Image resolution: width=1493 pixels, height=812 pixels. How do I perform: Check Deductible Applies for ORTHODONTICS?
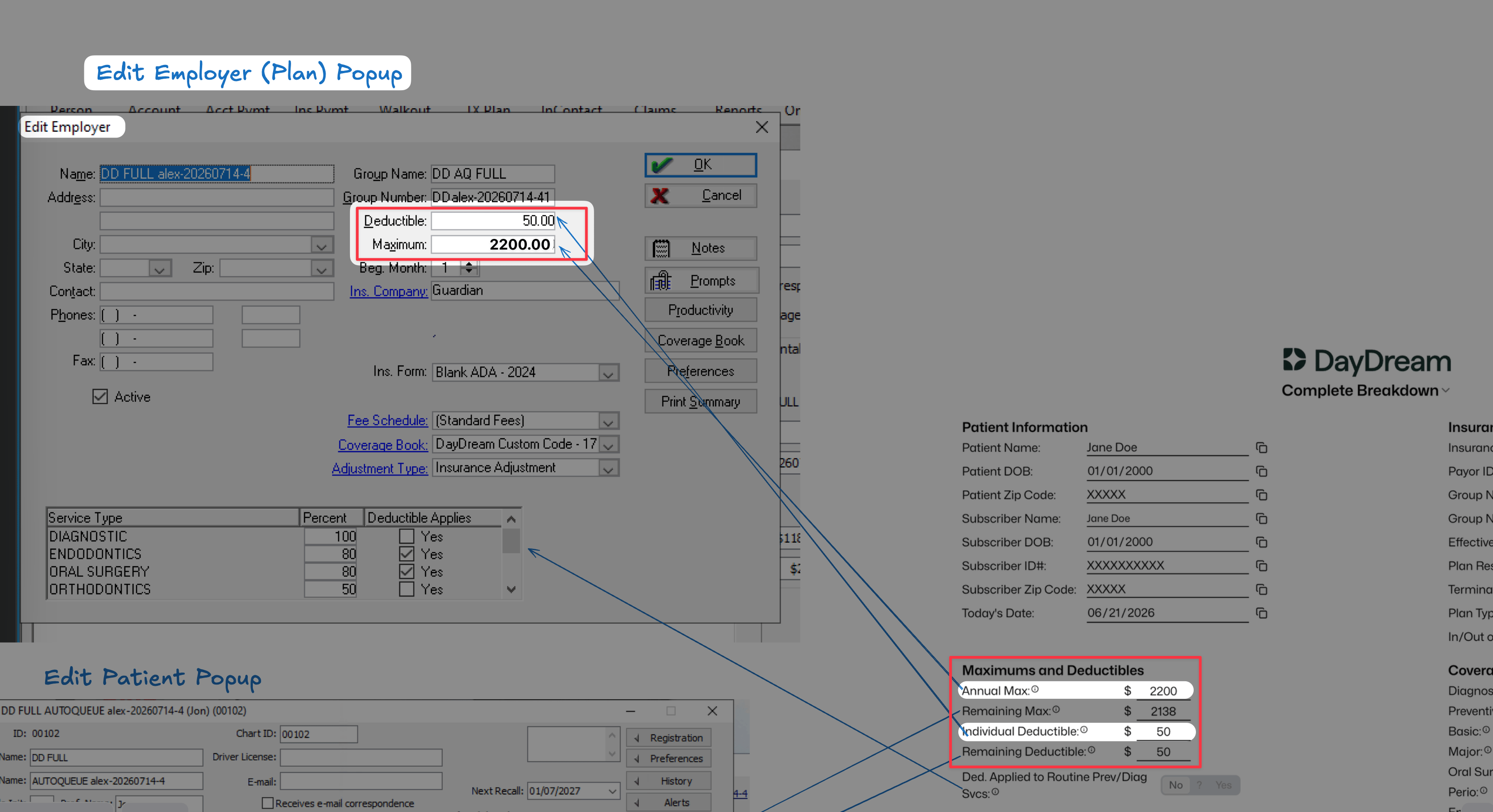[407, 590]
